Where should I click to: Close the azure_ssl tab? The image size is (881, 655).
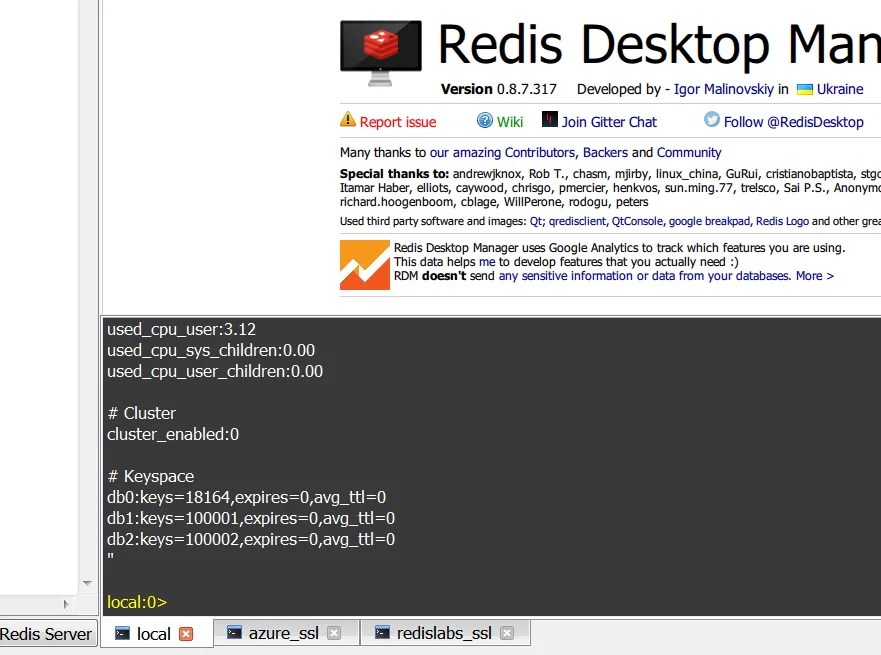[334, 633]
